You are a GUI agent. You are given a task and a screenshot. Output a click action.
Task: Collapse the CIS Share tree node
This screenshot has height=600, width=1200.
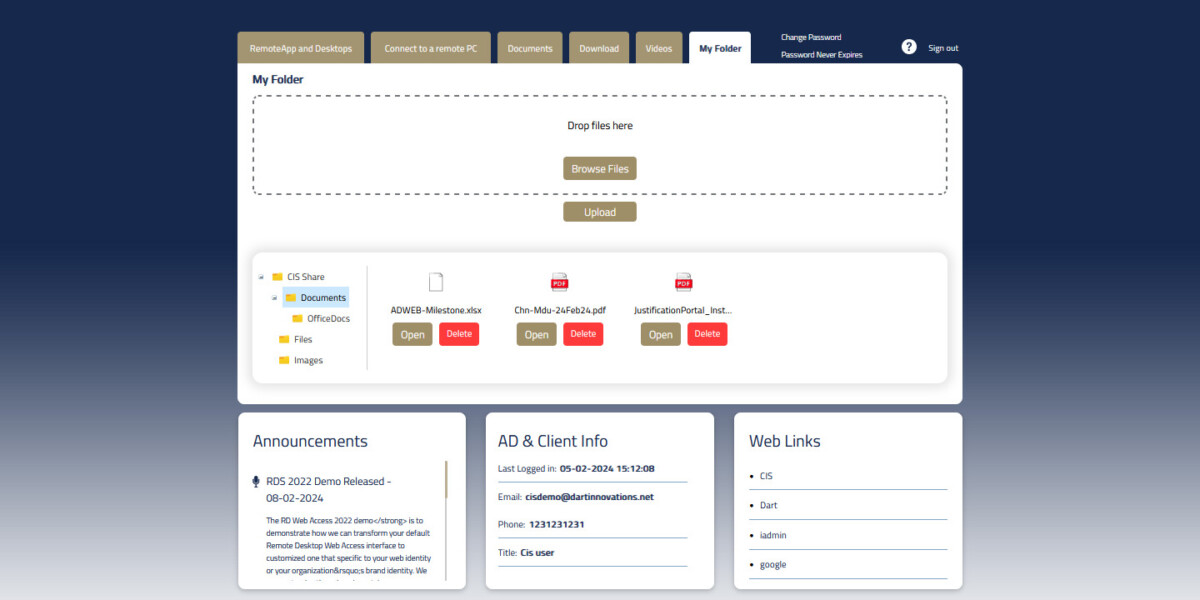(x=261, y=277)
